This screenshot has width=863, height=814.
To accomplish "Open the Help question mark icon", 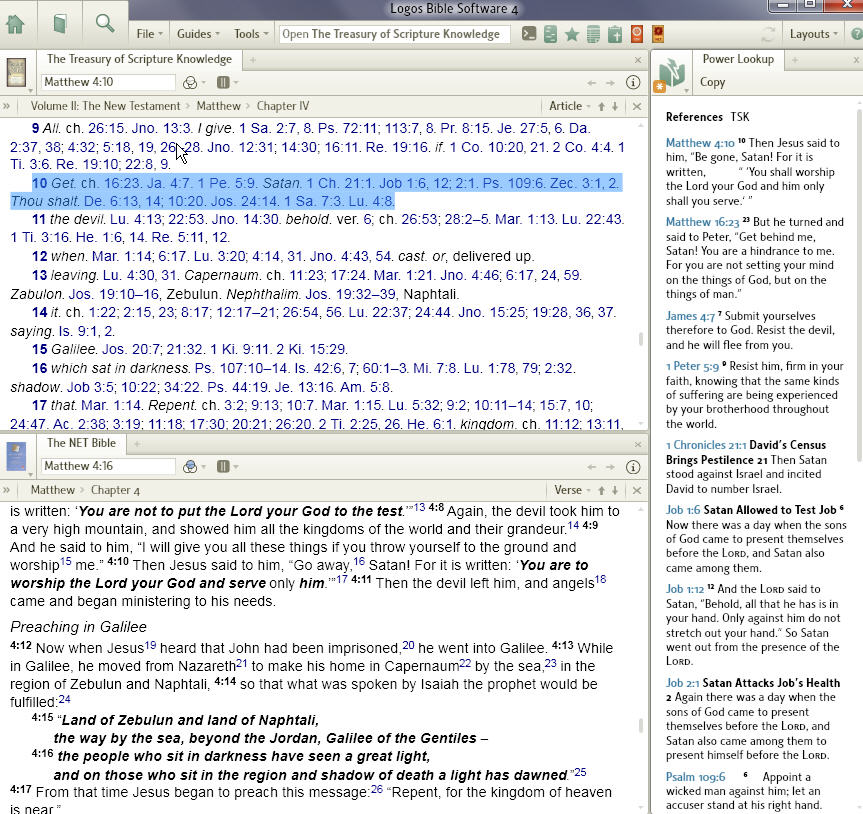I will tap(856, 34).
